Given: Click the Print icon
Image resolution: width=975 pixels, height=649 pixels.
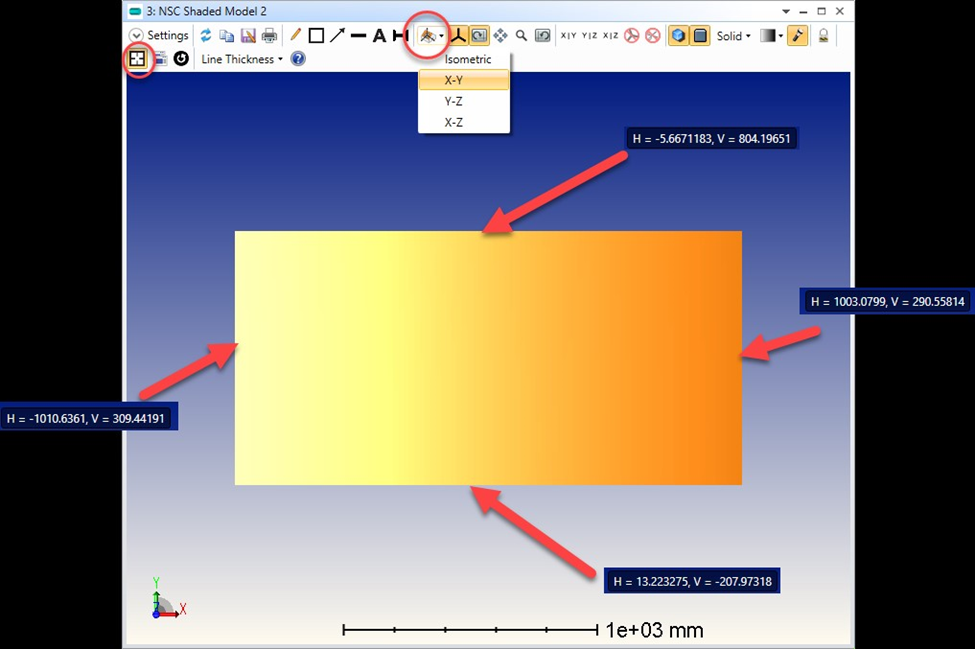Looking at the screenshot, I should pos(268,34).
